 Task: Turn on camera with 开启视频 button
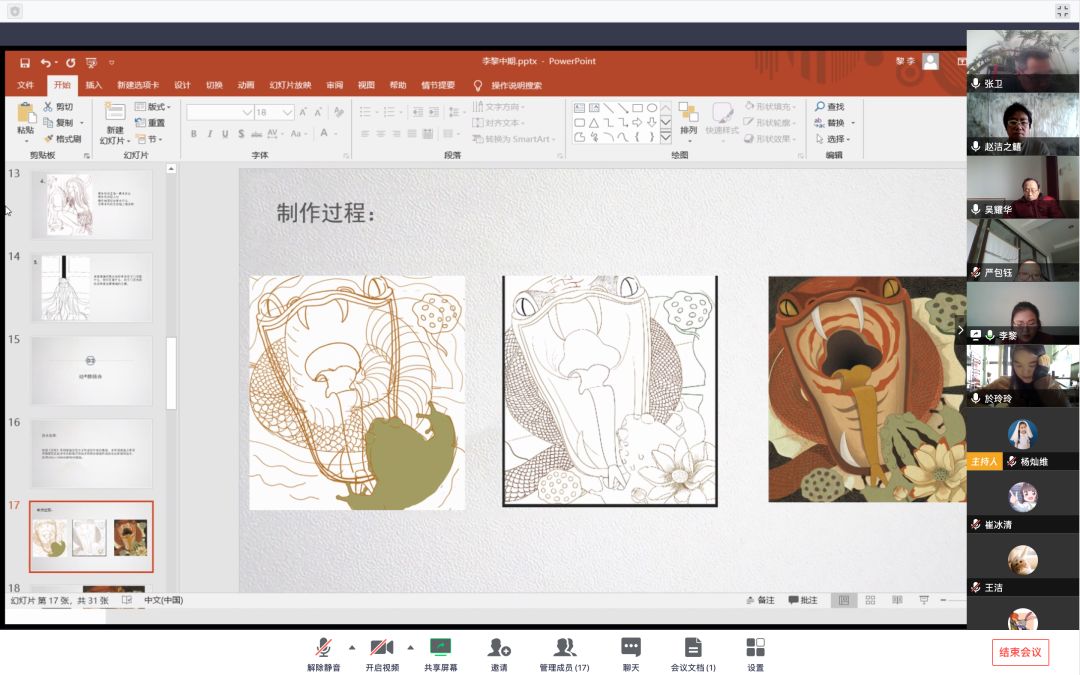click(x=381, y=648)
